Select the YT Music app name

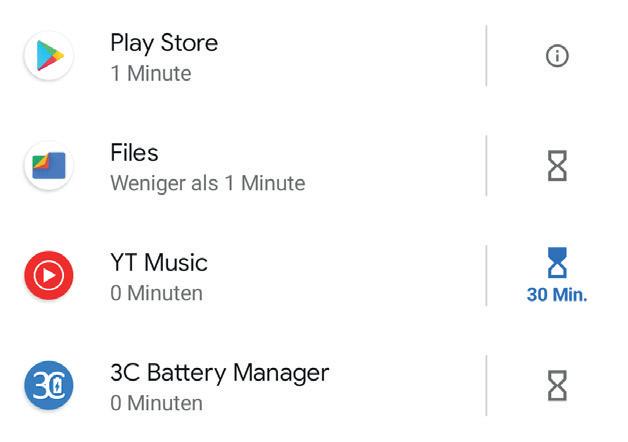159,263
